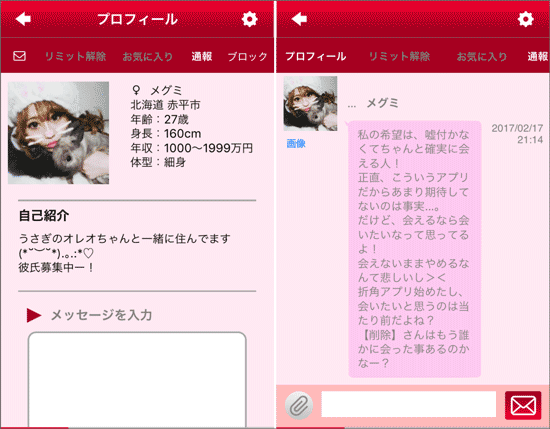This screenshot has height=429, width=550.
Task: Select お気に入り on chat screen
Action: pyautogui.click(x=482, y=56)
